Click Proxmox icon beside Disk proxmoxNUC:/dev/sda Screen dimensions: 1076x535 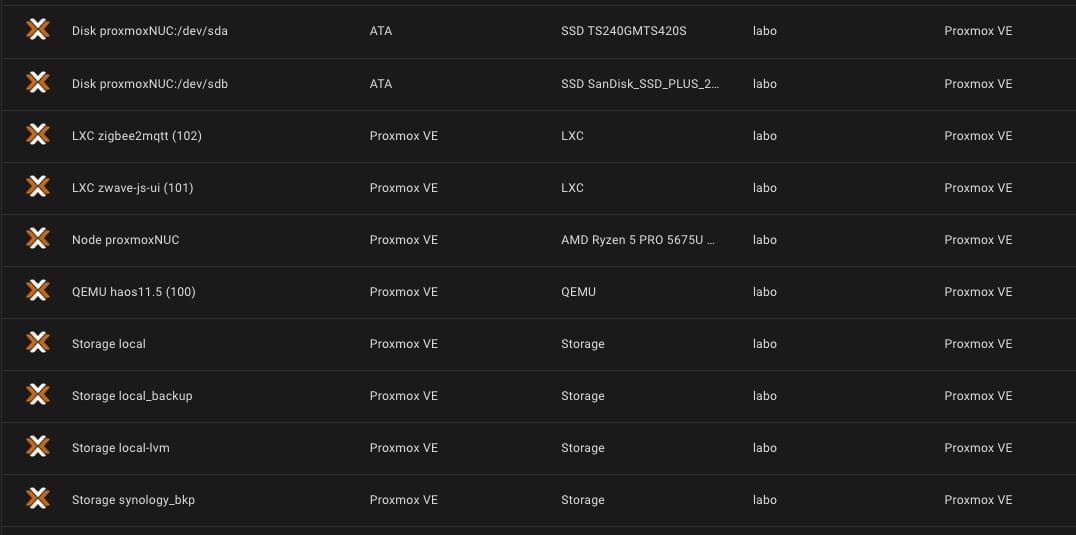click(x=38, y=30)
